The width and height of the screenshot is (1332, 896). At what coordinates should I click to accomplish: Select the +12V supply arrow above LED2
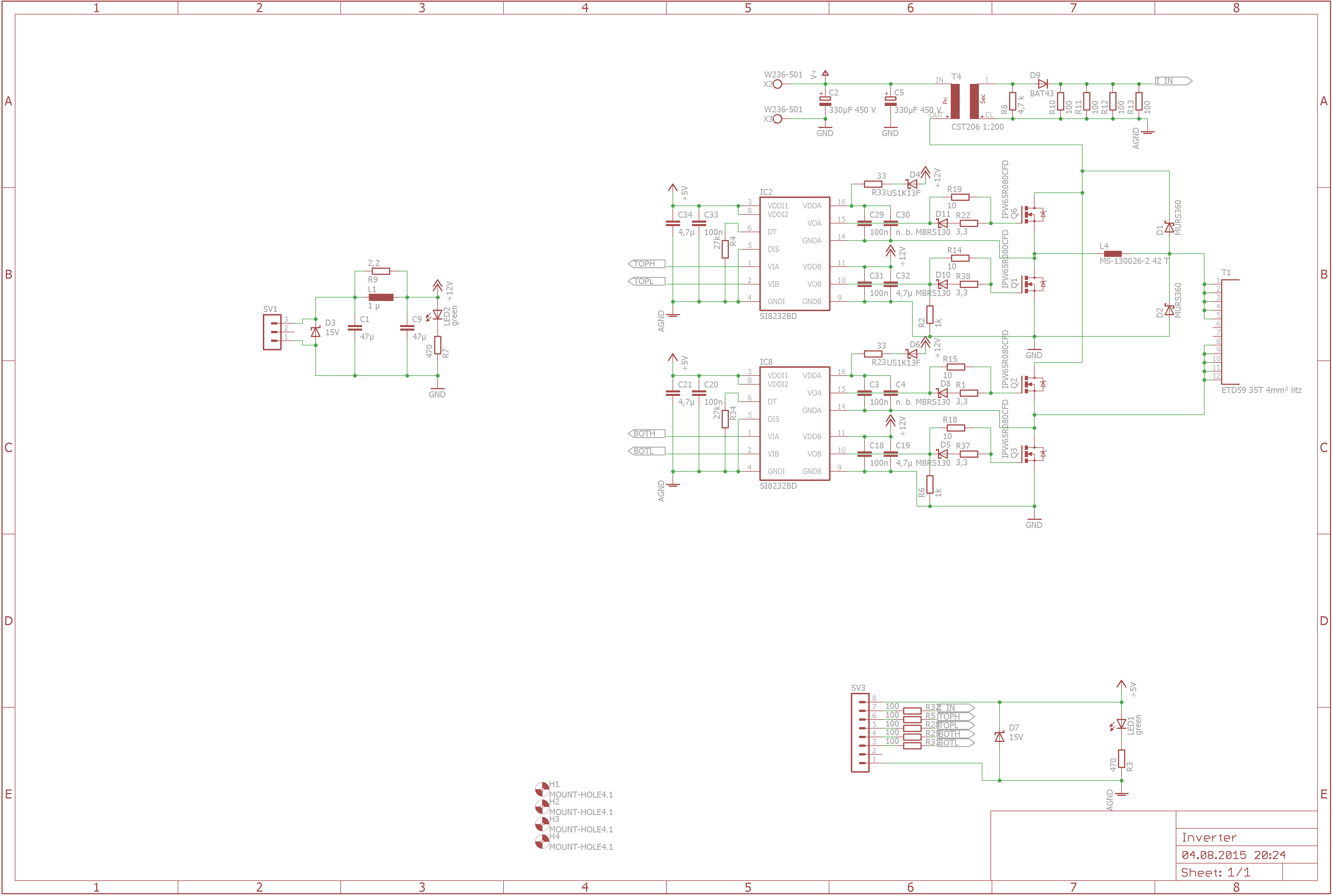pos(437,284)
